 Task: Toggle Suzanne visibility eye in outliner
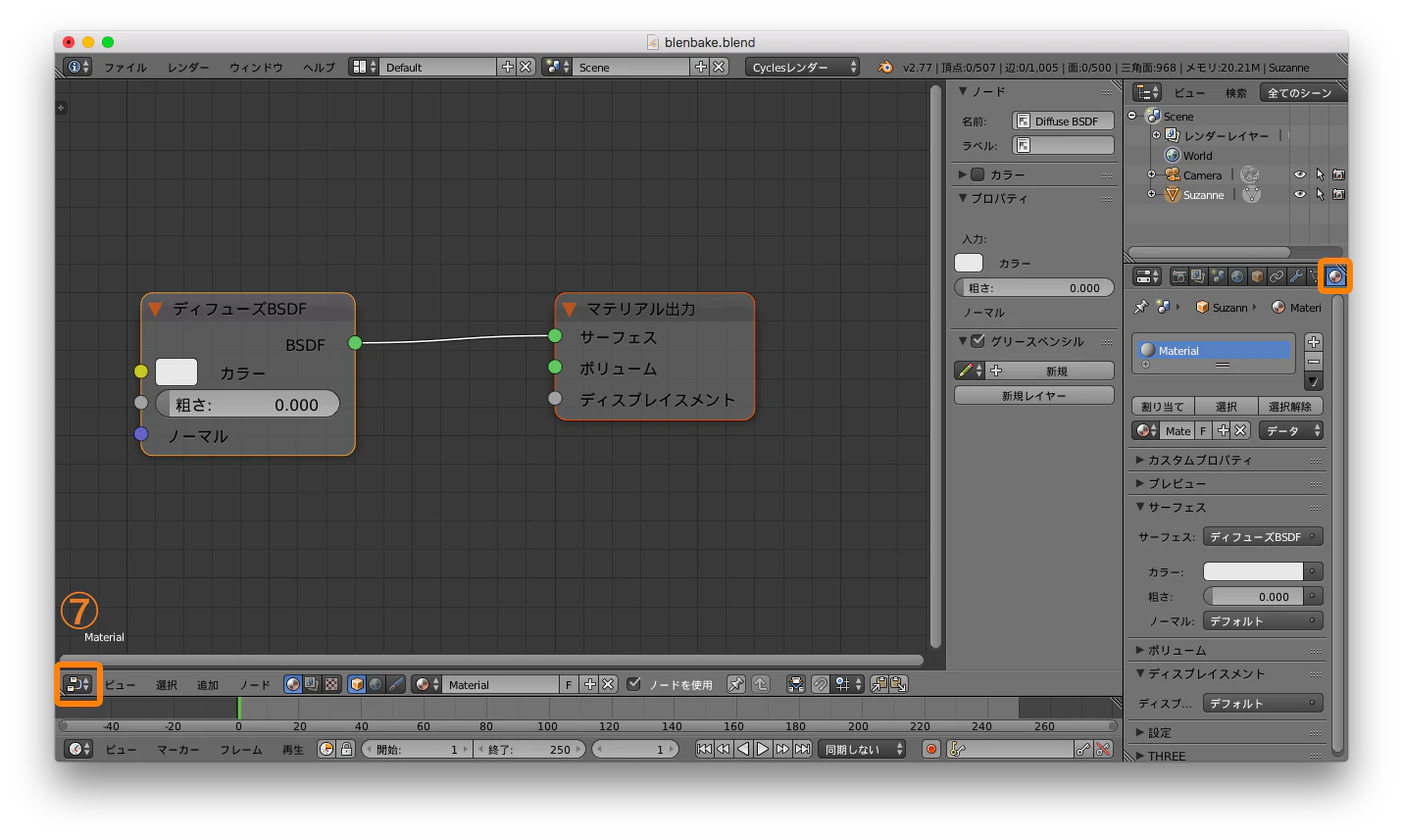coord(1300,194)
